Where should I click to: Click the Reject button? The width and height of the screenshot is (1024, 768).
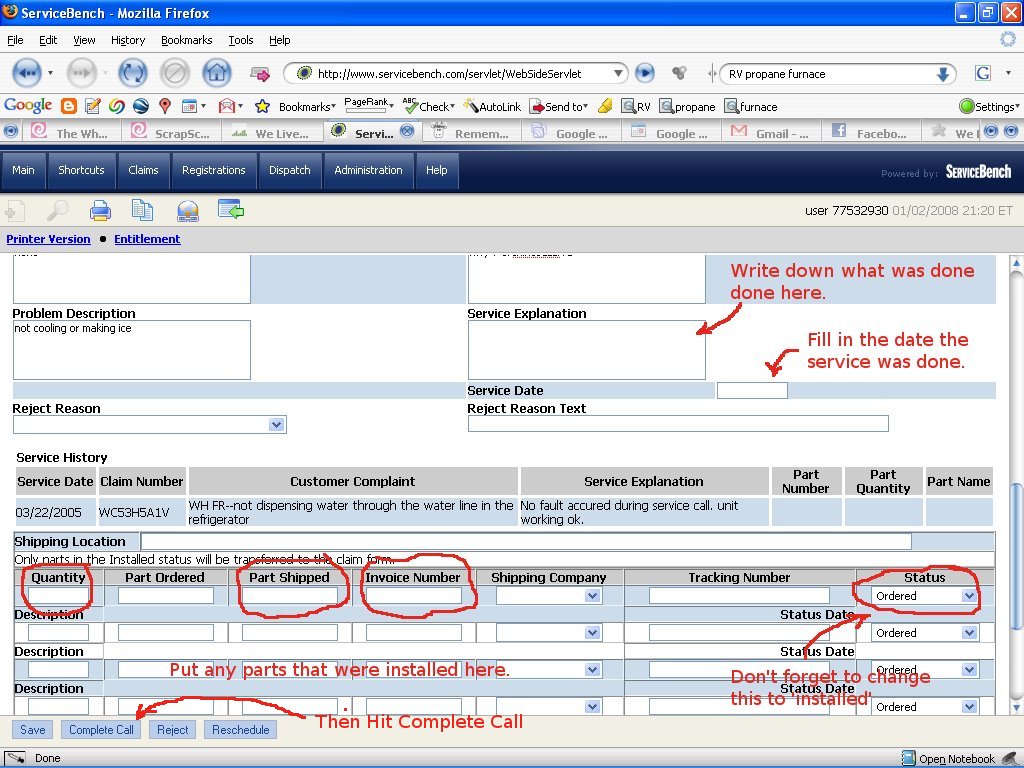pos(172,729)
